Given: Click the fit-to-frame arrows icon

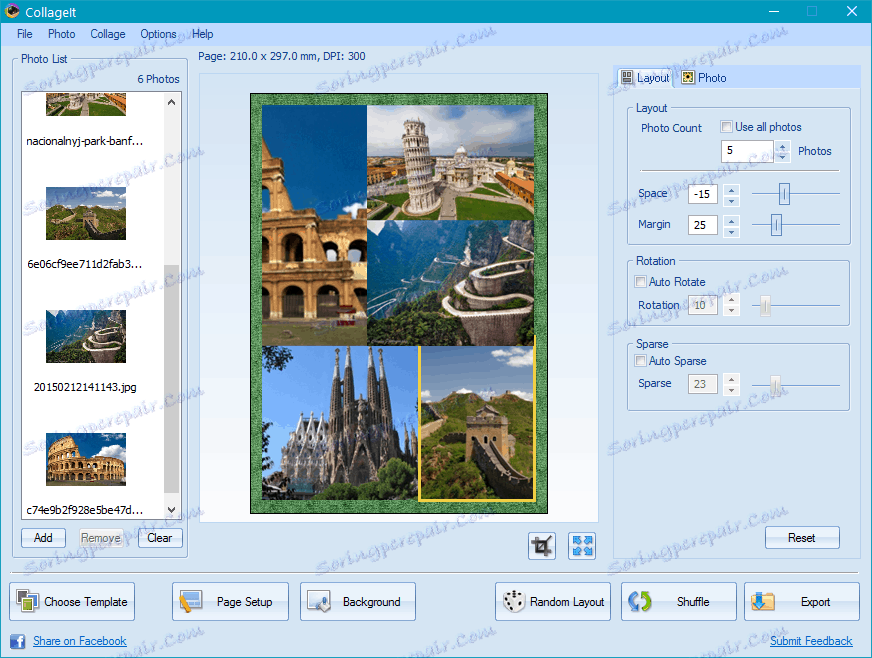Looking at the screenshot, I should point(582,545).
